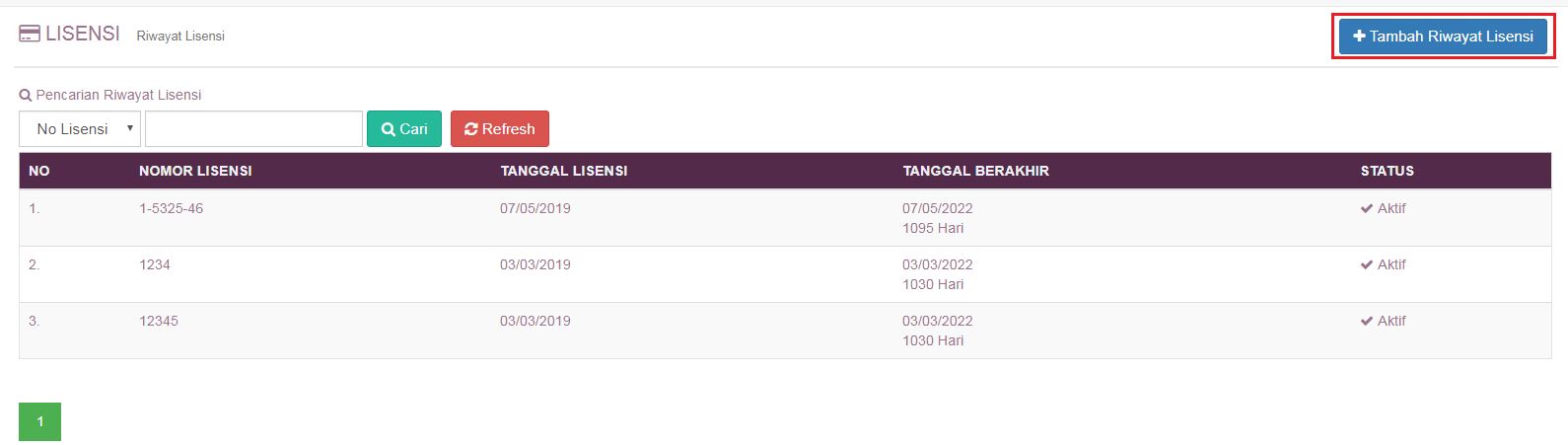Click Tambah Riwayat Lisensi button
The image size is (1568, 445).
click(x=1442, y=37)
